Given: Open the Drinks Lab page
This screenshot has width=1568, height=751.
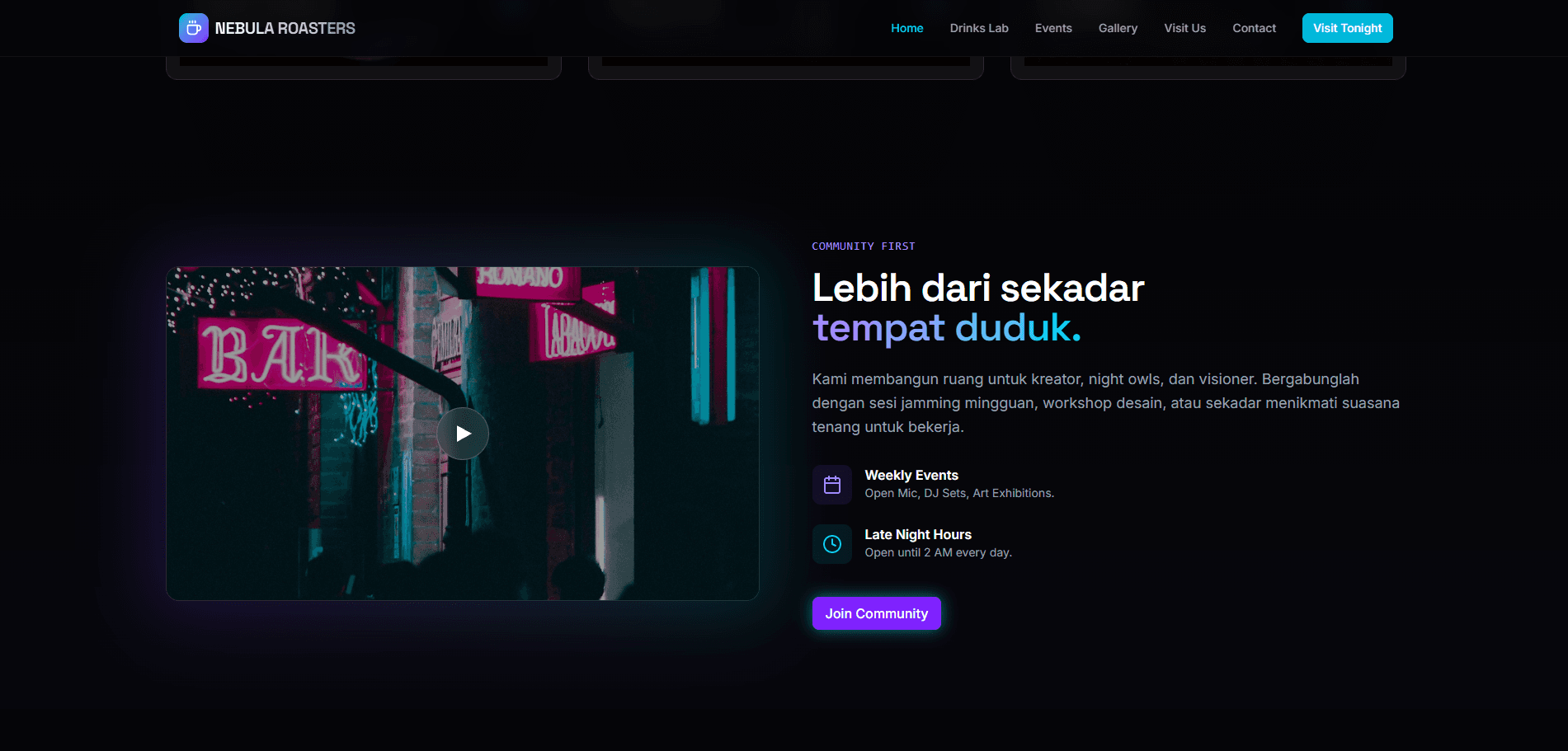Looking at the screenshot, I should tap(978, 28).
